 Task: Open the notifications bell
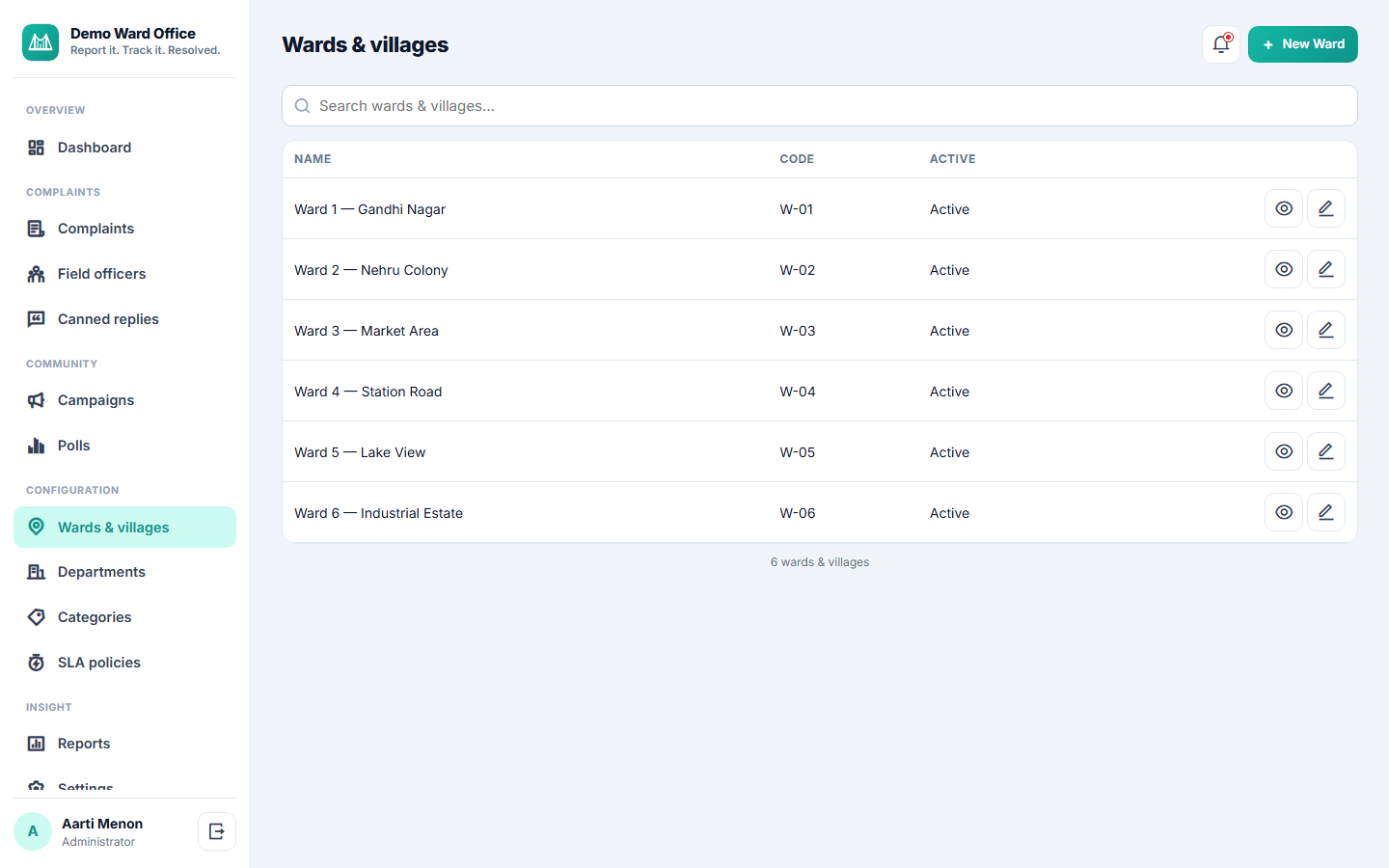[x=1221, y=44]
